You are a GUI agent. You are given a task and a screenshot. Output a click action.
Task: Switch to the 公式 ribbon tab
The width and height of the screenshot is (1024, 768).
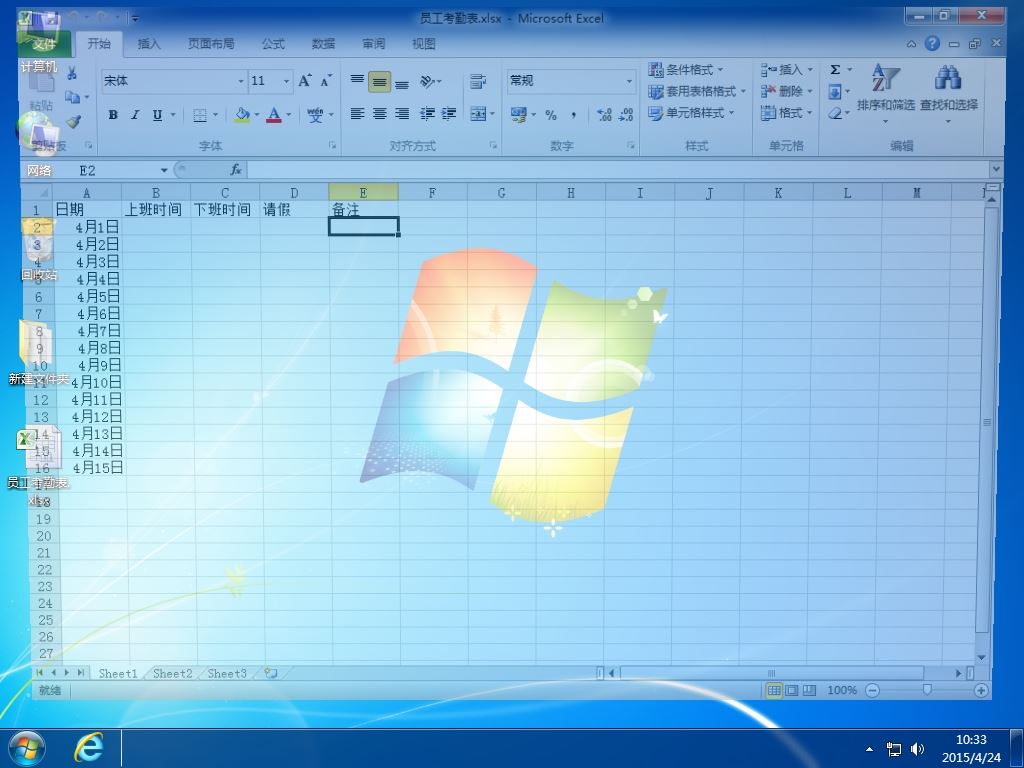[273, 44]
